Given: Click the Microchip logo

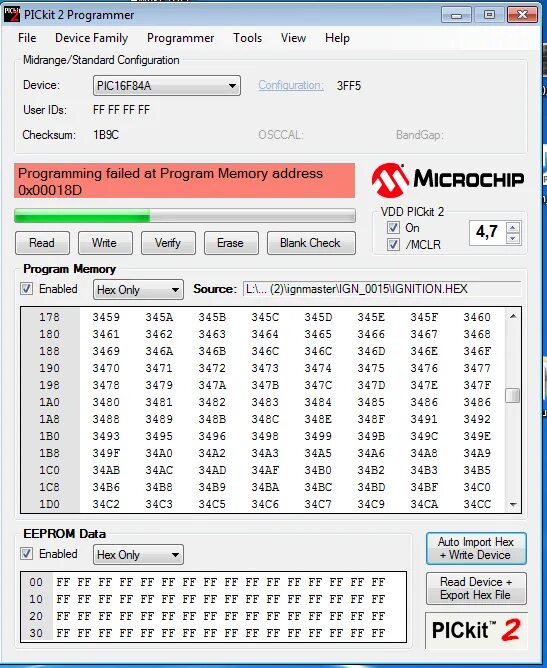Looking at the screenshot, I should coord(447,179).
